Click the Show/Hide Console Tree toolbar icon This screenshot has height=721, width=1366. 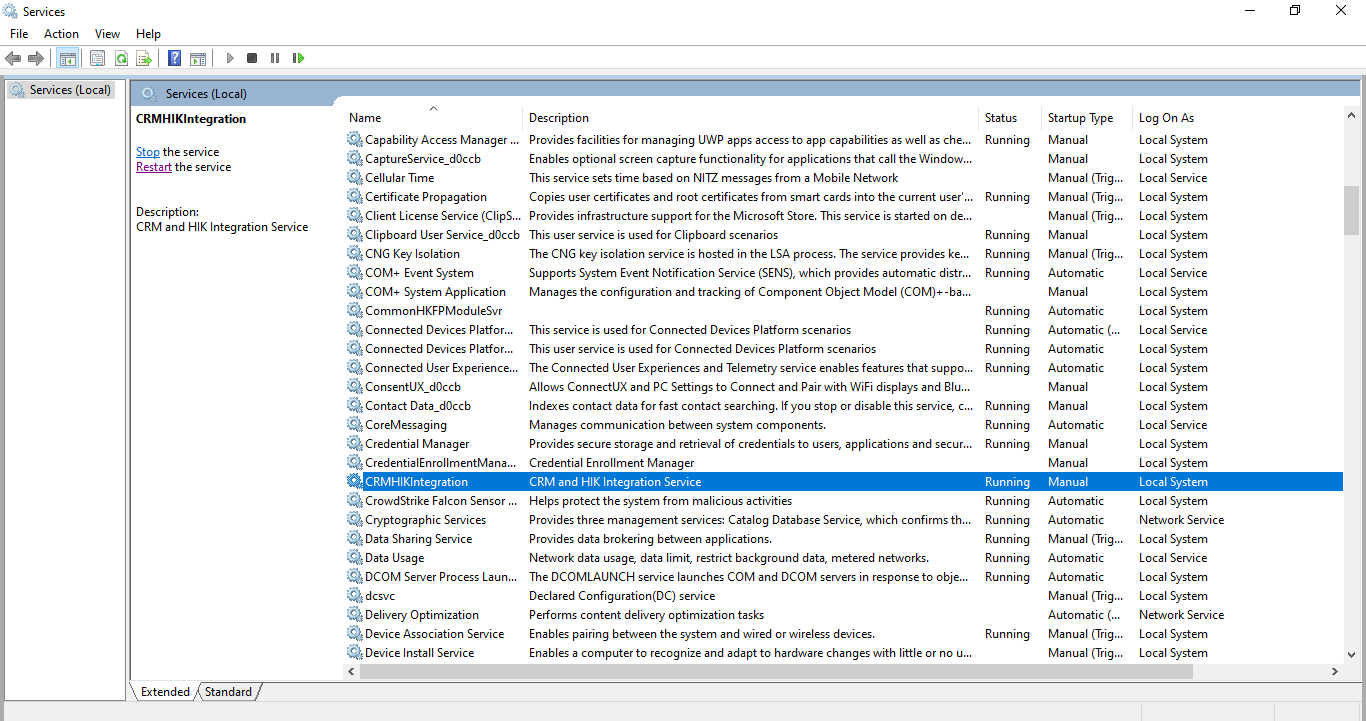67,58
